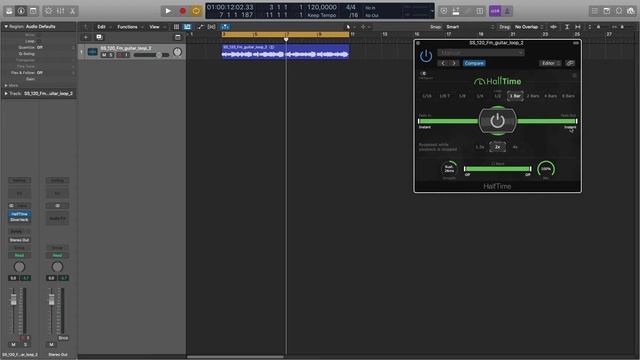Screen dimensions: 640x360
Task: Open the Browsers media button
Action: 631,11
